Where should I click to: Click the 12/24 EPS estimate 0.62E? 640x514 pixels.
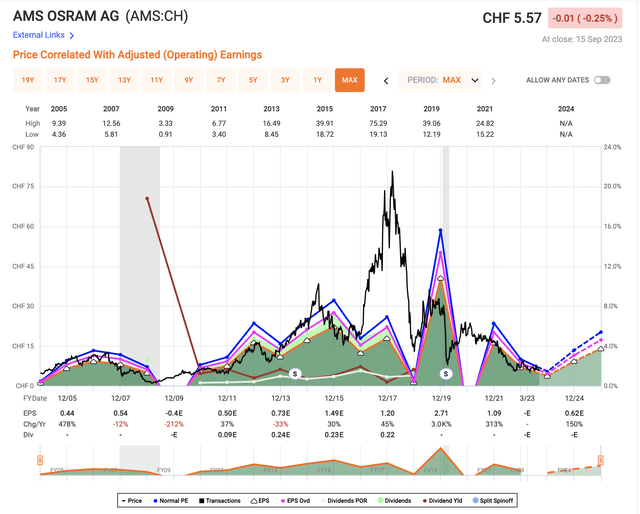click(574, 413)
